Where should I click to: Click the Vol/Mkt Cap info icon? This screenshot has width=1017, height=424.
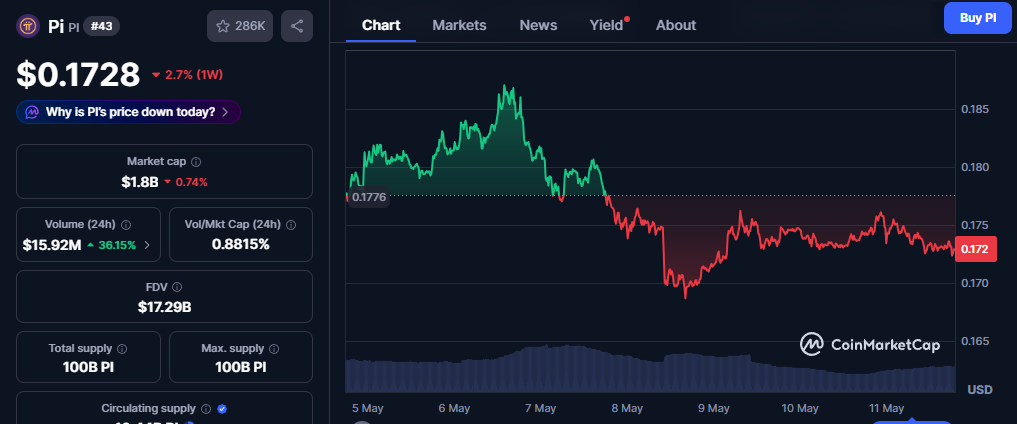click(x=291, y=225)
